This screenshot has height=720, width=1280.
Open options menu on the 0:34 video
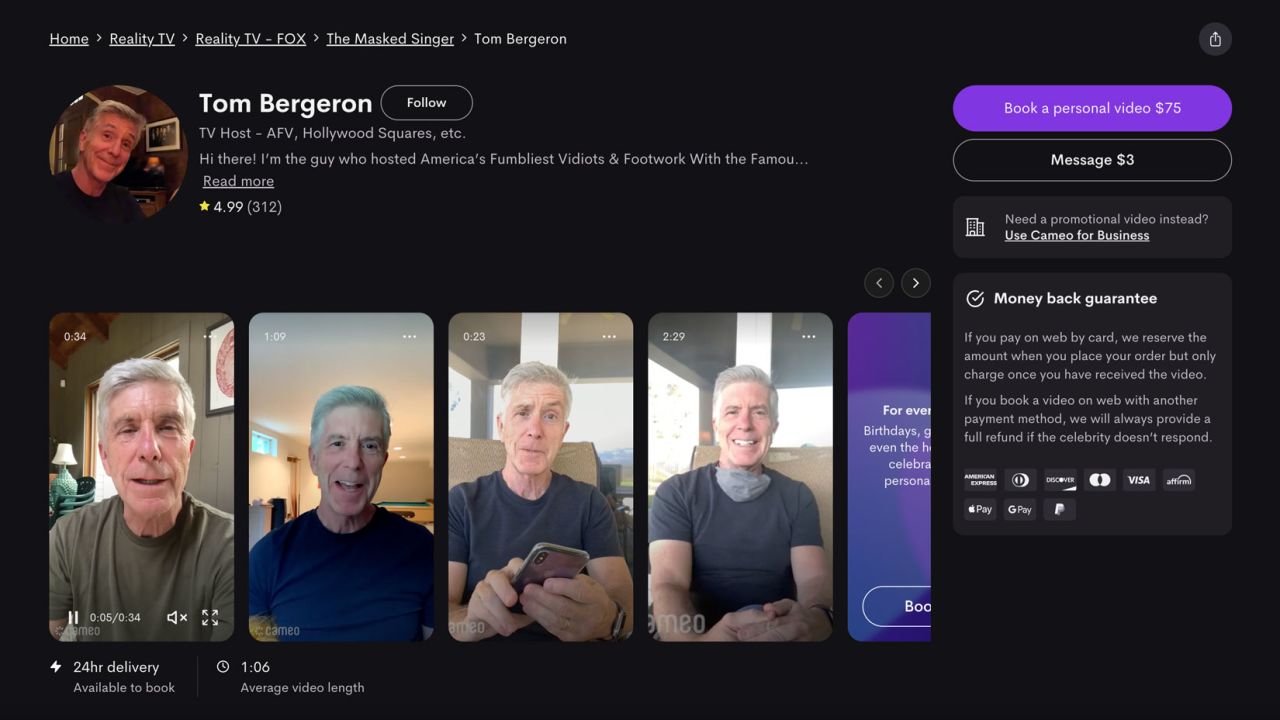pyautogui.click(x=210, y=337)
